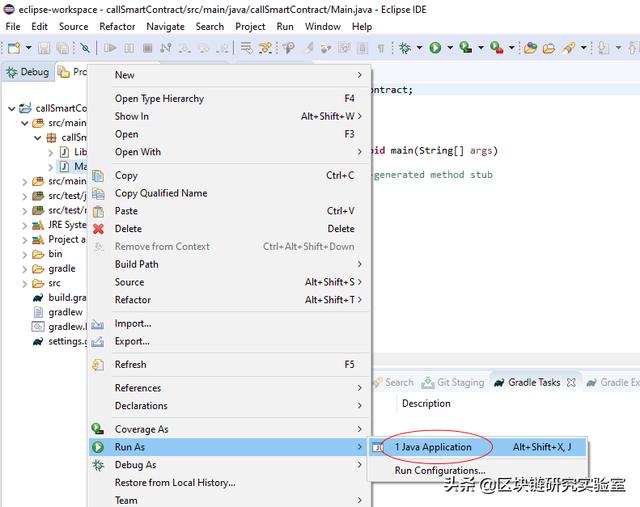Open the New wizard dropdown arrow

(x=29, y=48)
